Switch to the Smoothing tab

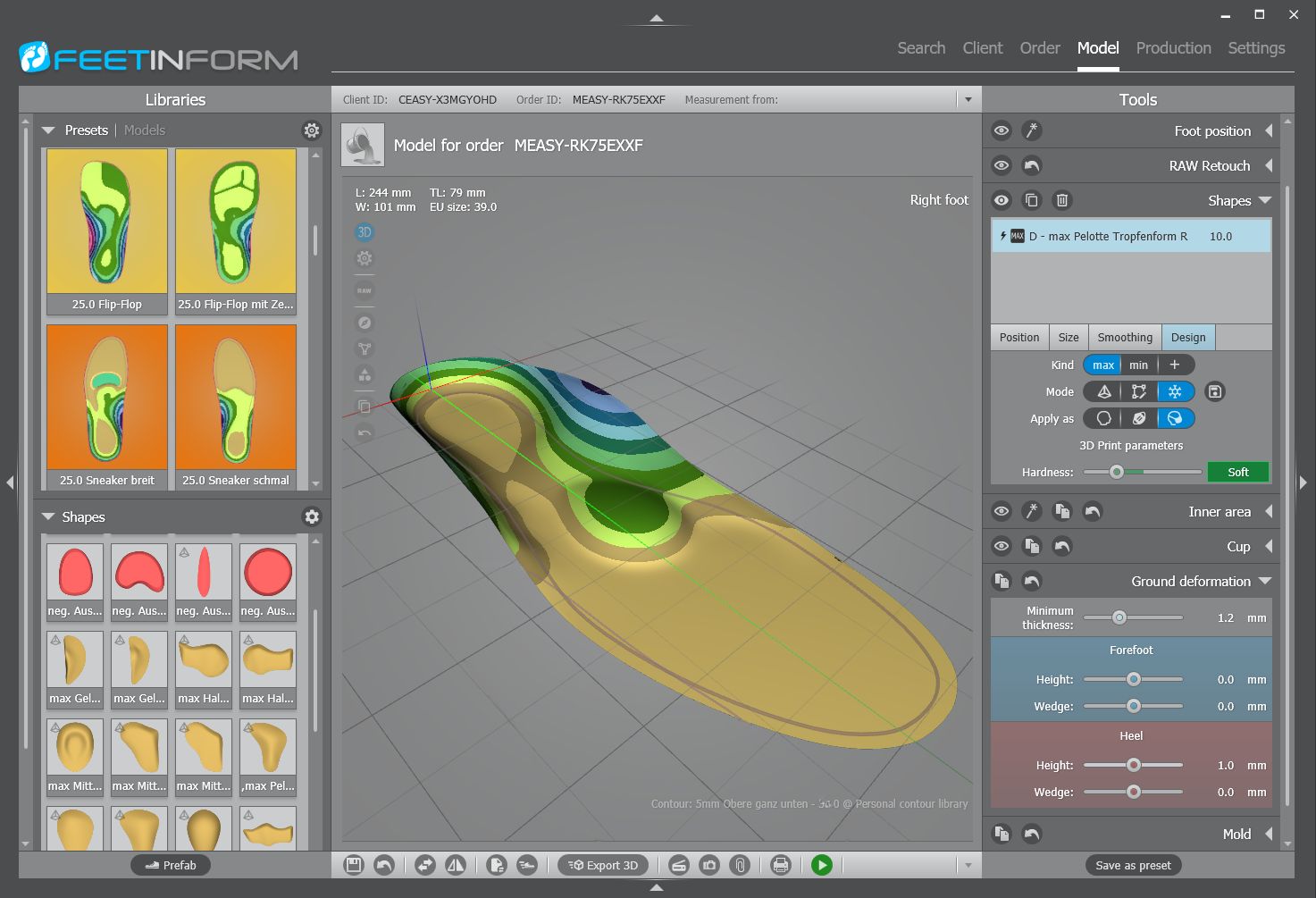pyautogui.click(x=1124, y=337)
